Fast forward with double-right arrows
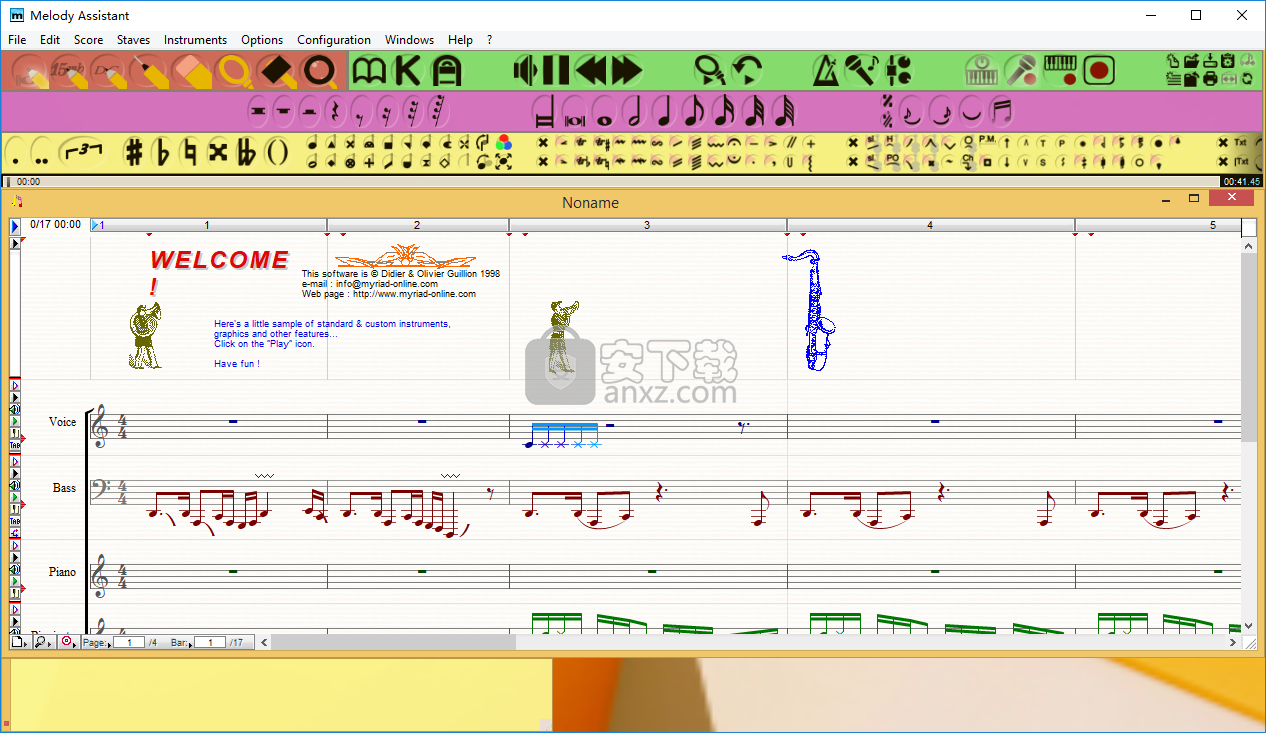1266x733 pixels. pyautogui.click(x=626, y=71)
